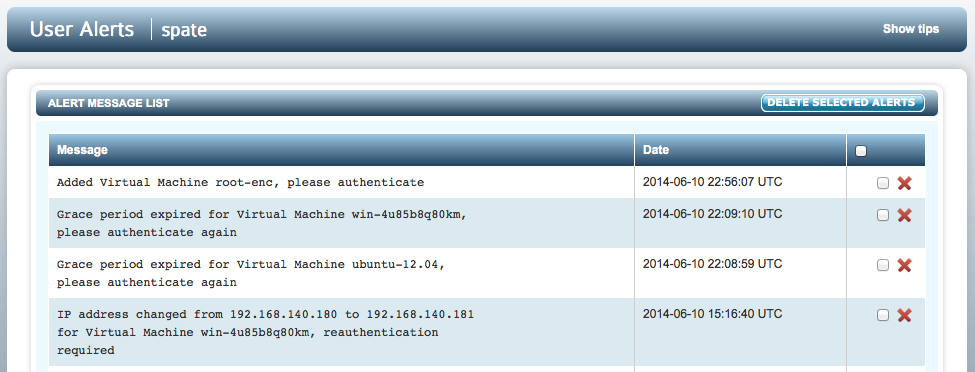Image resolution: width=975 pixels, height=372 pixels.
Task: Click the date 2014-06-10 15:16:40 UTC
Action: [x=713, y=314]
